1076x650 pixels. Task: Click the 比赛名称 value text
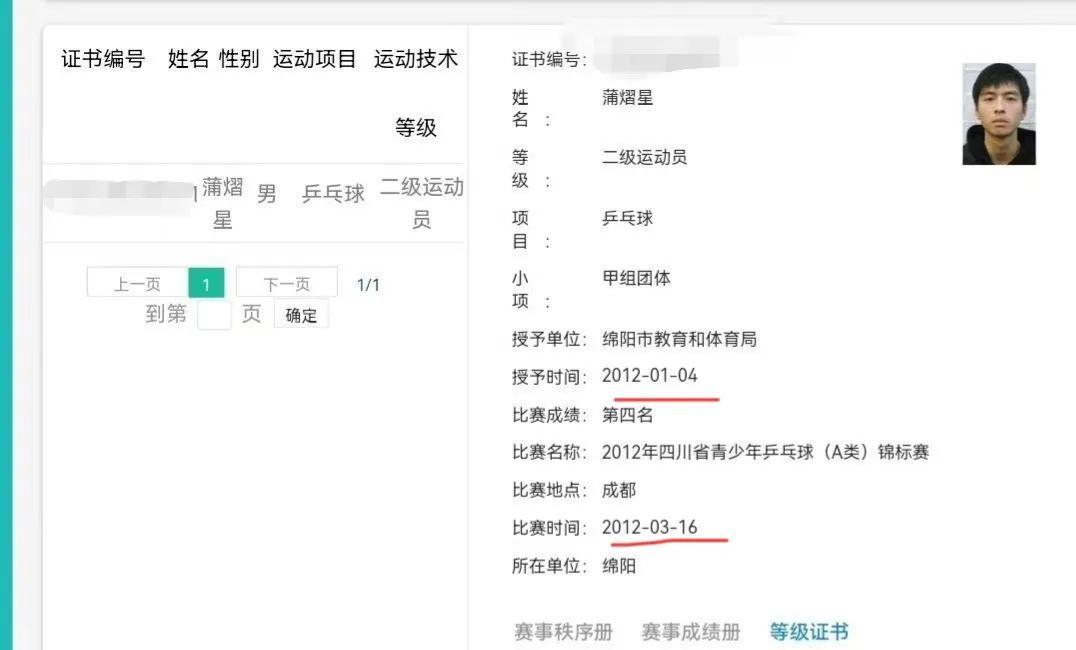pos(765,452)
